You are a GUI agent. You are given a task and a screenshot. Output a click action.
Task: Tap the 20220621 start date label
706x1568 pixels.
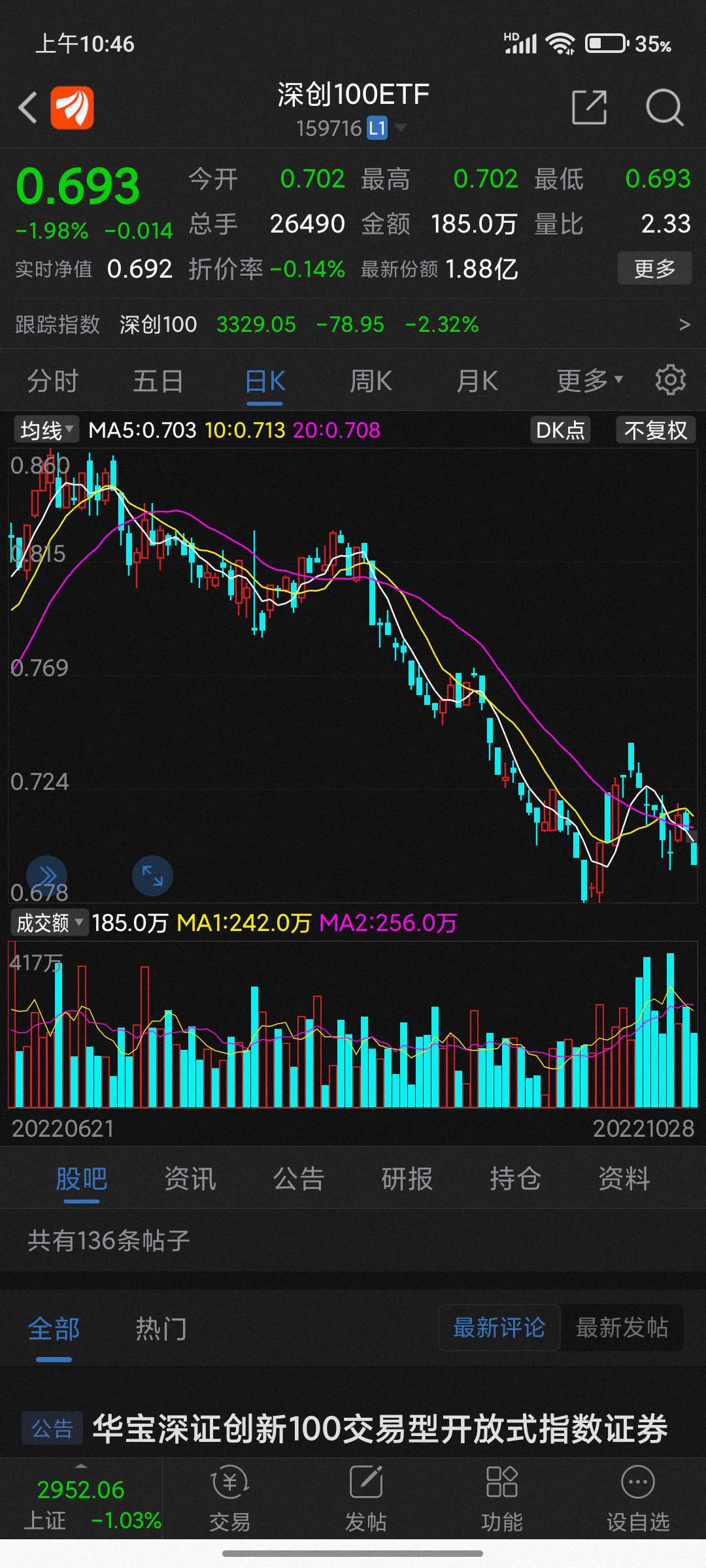pos(63,1128)
